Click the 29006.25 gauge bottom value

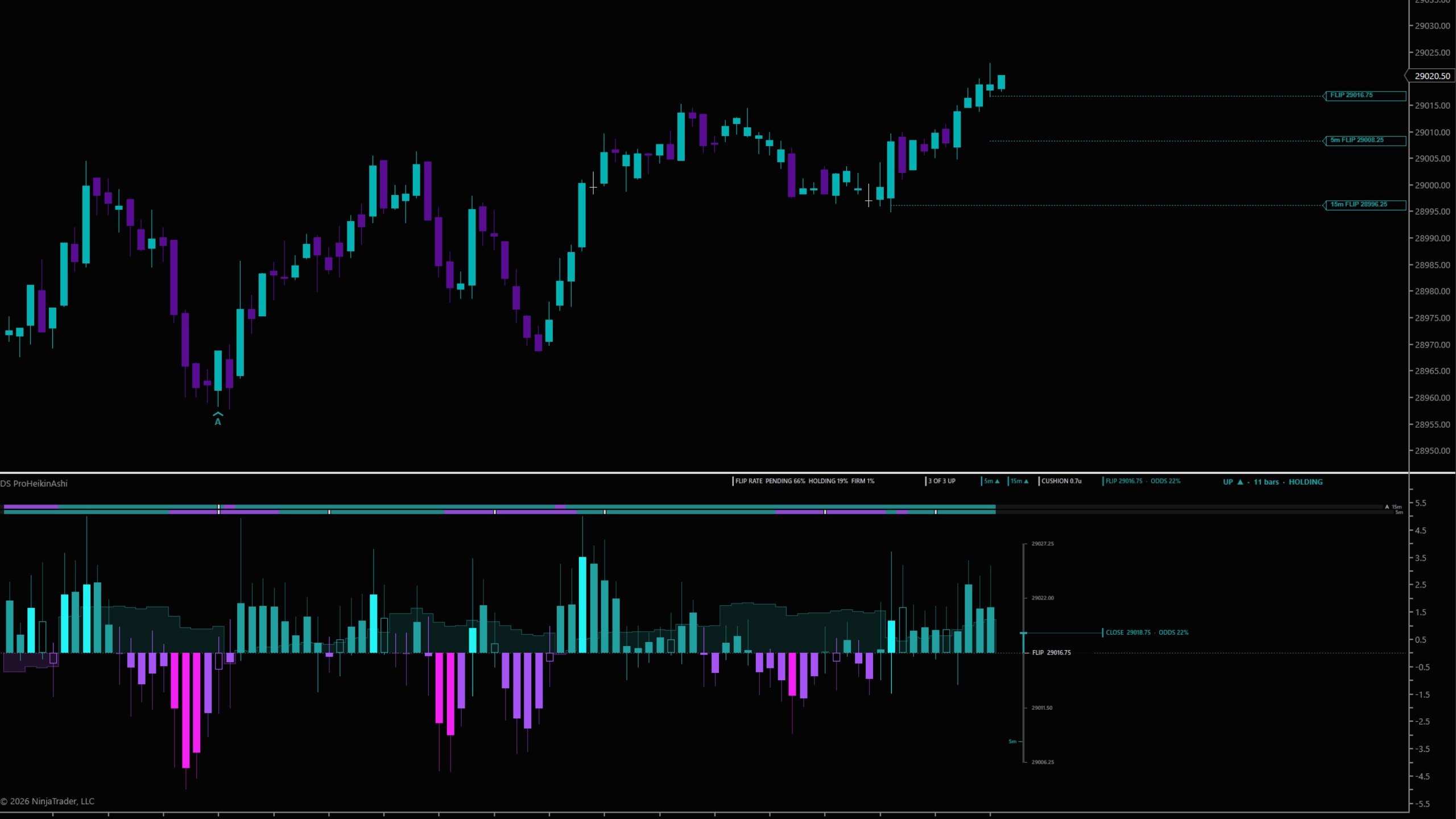[x=1043, y=762]
